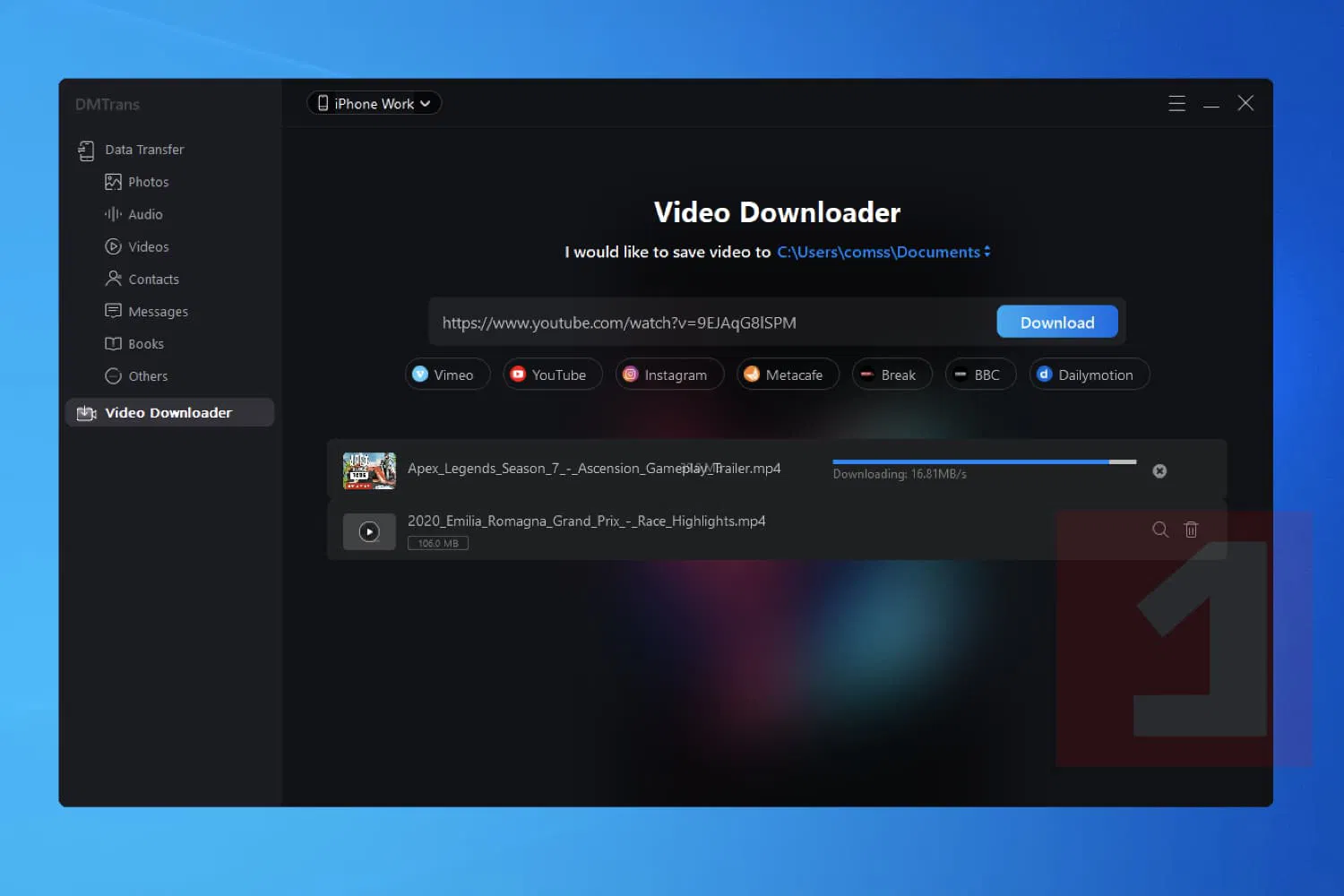Viewport: 1344px width, 896px height.
Task: Open the Books section
Action: click(146, 343)
